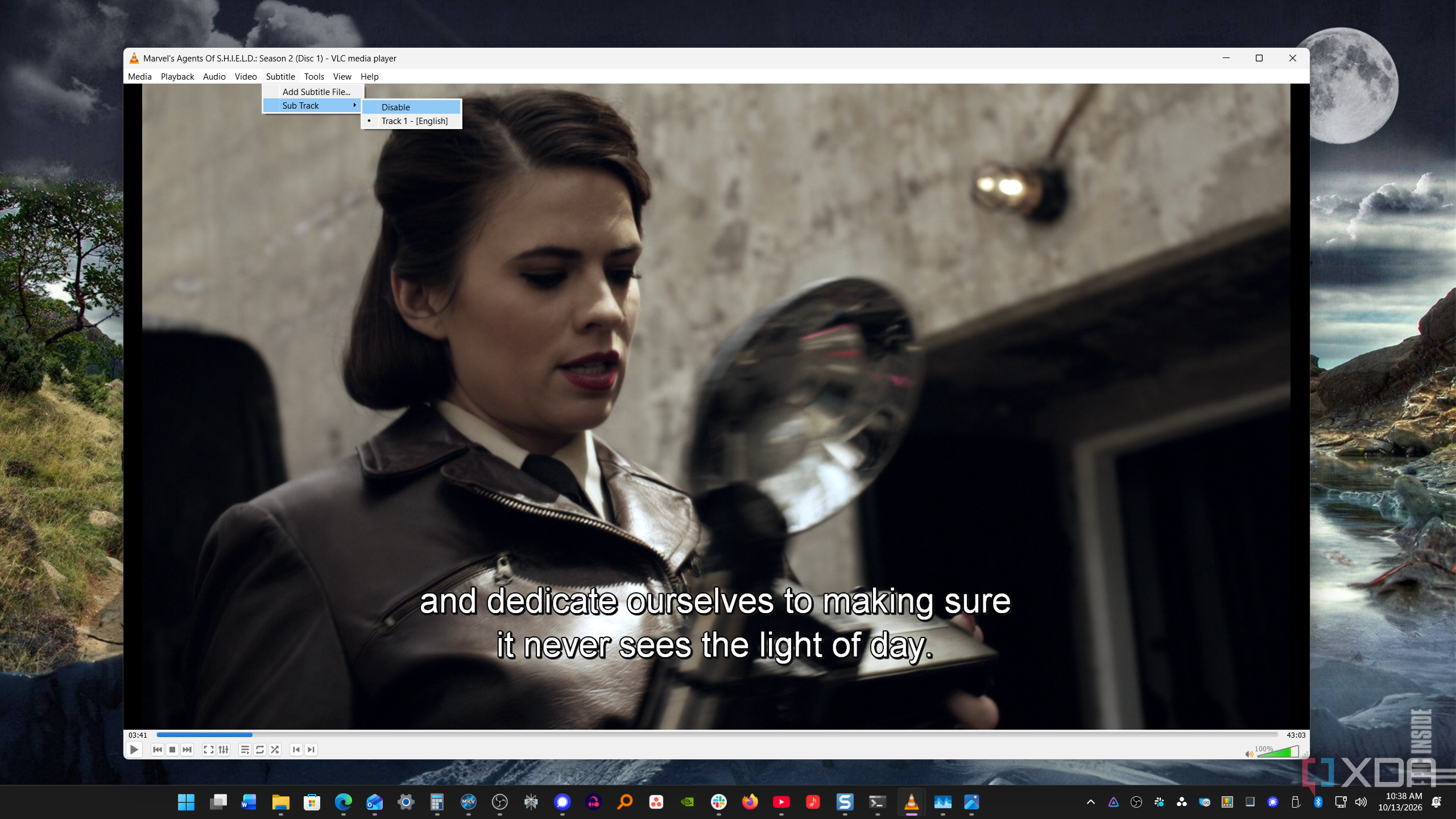Show hidden system tray icons
1456x819 pixels.
click(x=1091, y=802)
